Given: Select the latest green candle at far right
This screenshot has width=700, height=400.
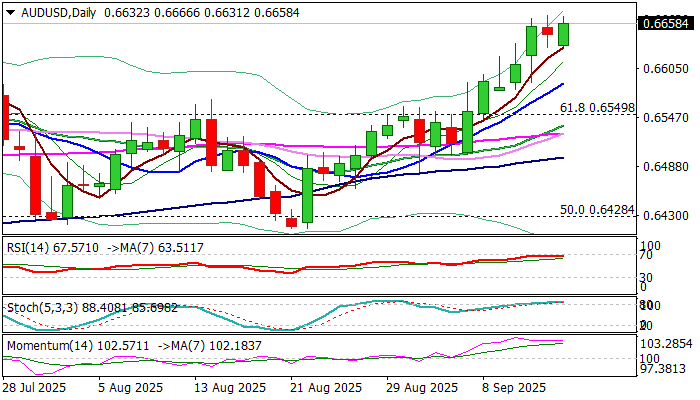Looking at the screenshot, I should (x=564, y=33).
